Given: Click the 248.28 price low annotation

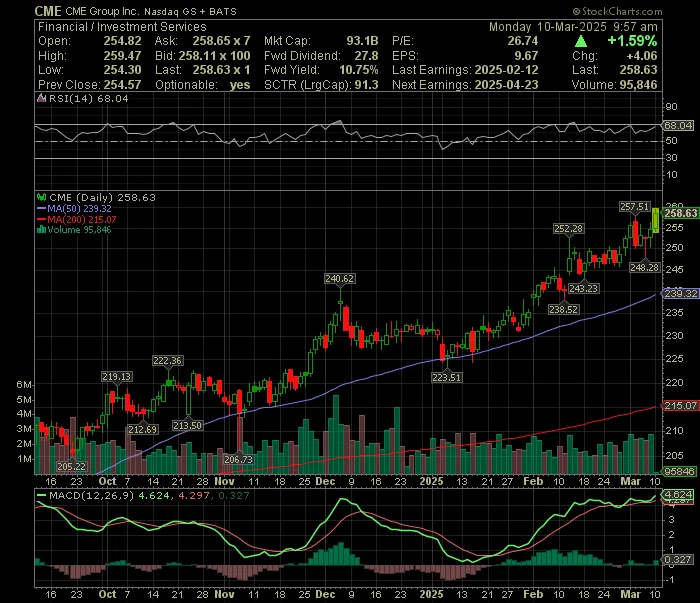Looking at the screenshot, I should (x=644, y=267).
